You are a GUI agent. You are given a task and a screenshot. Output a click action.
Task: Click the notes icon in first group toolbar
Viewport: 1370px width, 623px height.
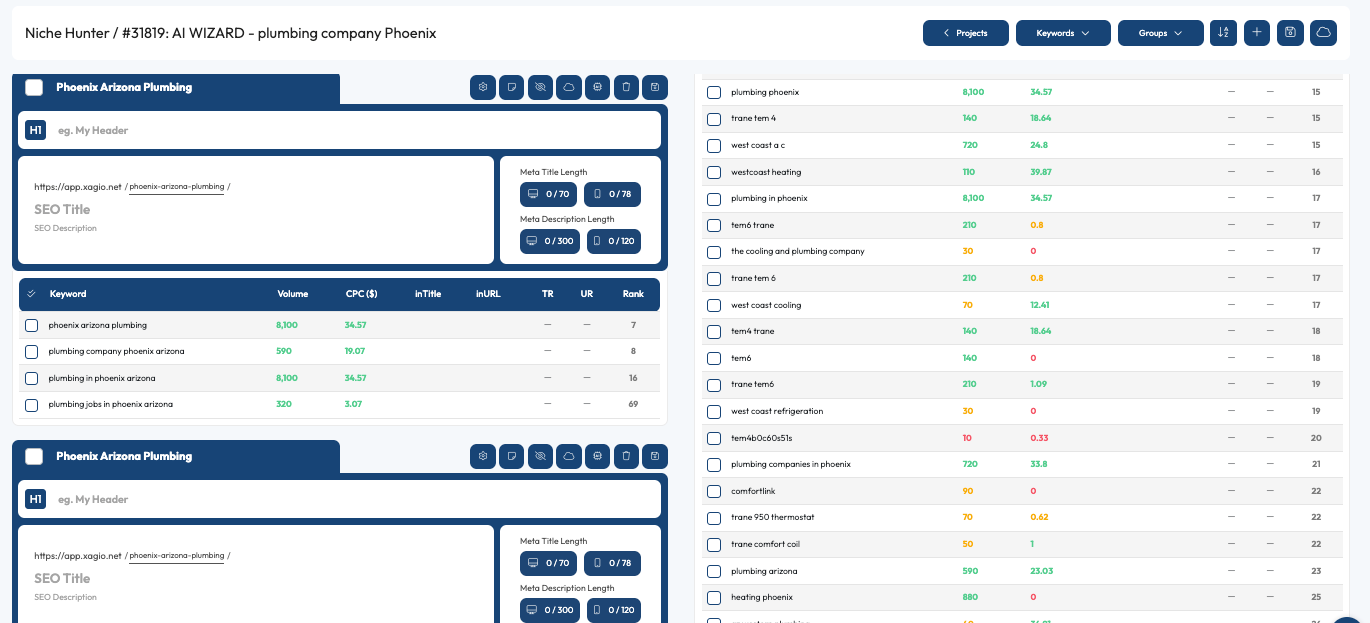[511, 87]
